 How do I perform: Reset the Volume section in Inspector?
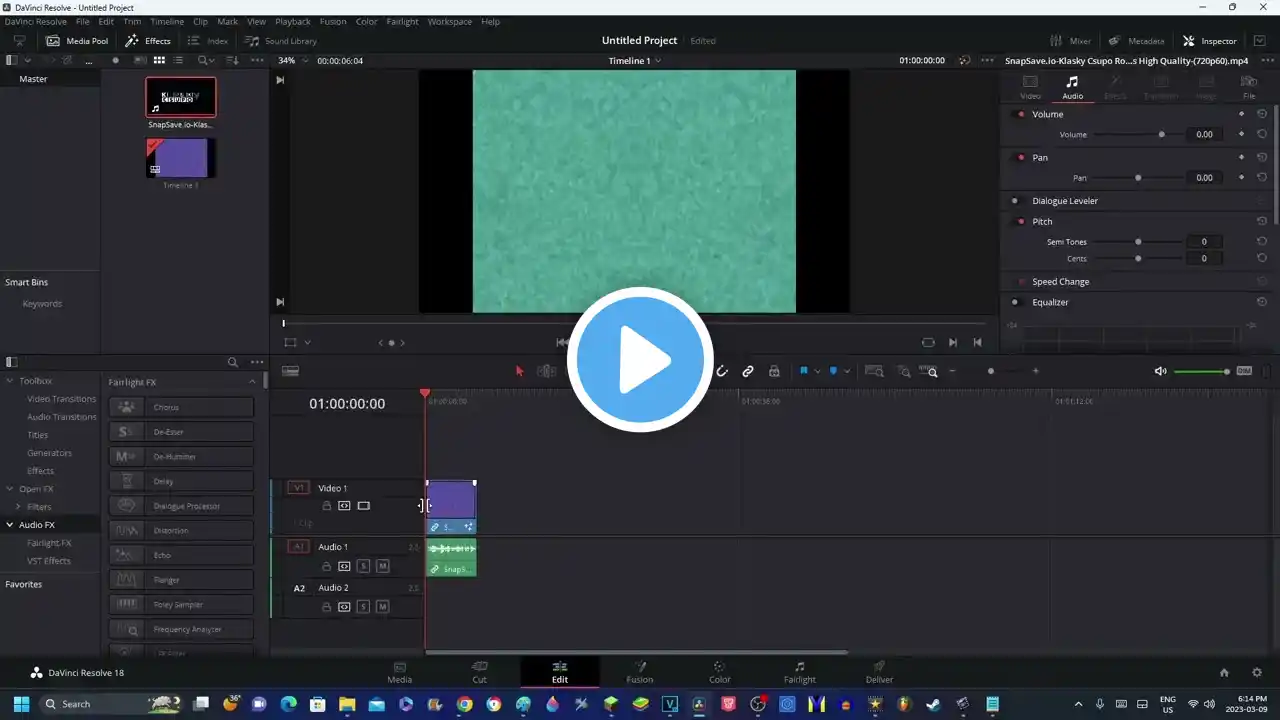[1262, 114]
